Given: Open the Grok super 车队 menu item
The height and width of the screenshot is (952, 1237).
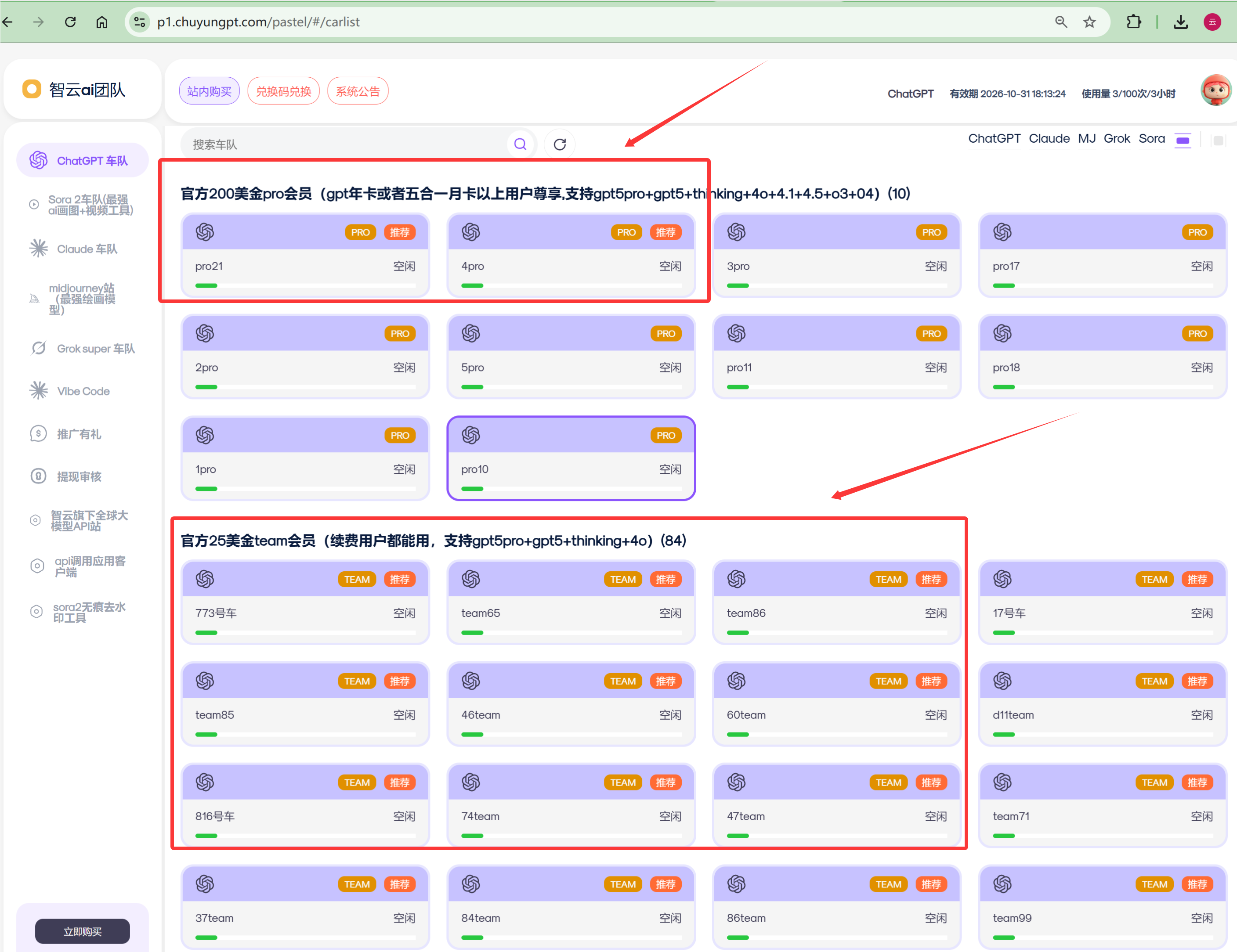Looking at the screenshot, I should (x=95, y=348).
